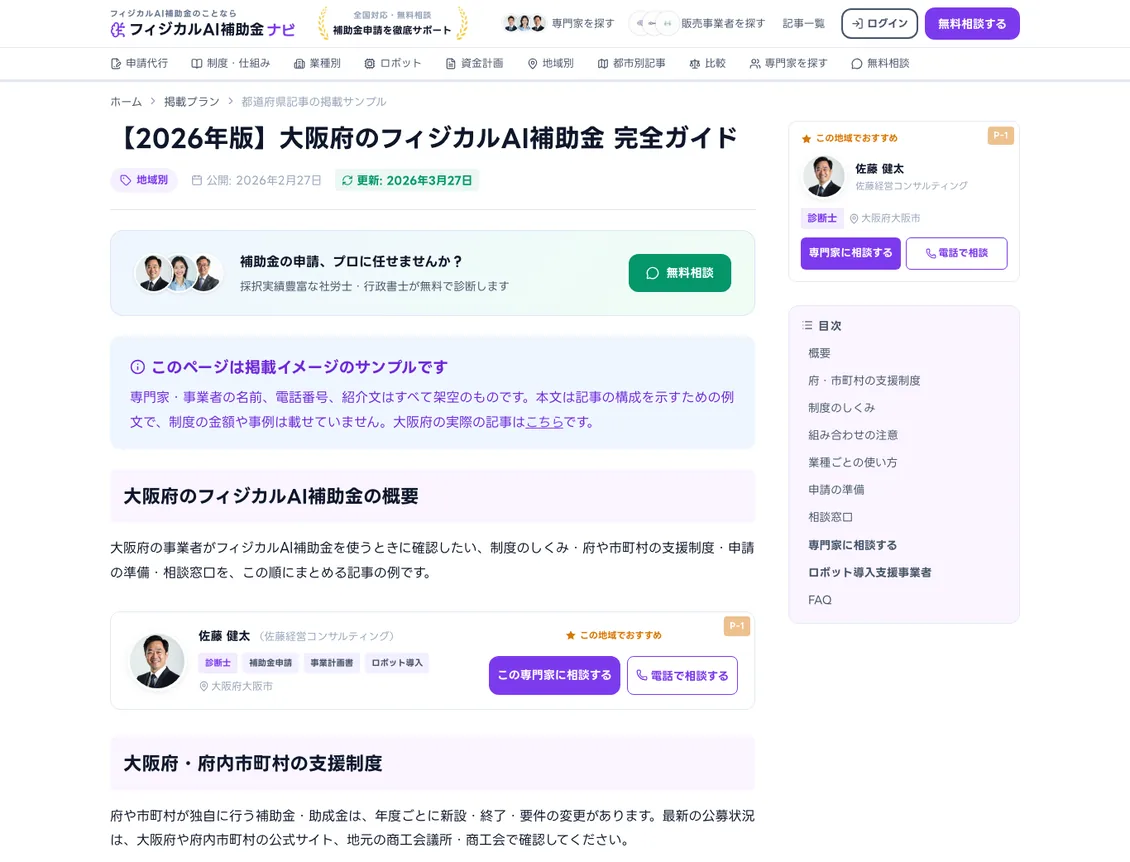
Task: Click 佐藤 健太 portrait in article card
Action: (157, 661)
